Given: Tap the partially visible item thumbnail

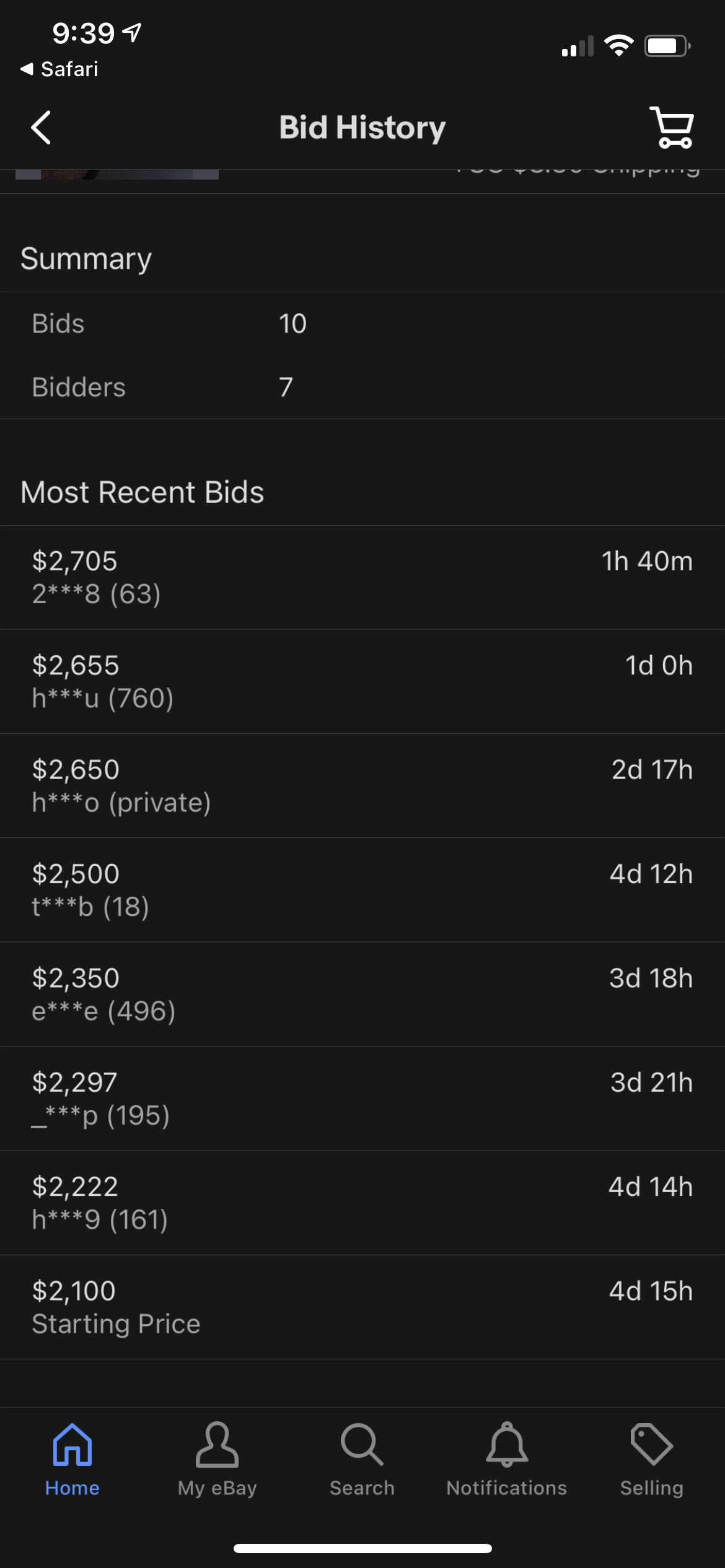Looking at the screenshot, I should coord(117,175).
